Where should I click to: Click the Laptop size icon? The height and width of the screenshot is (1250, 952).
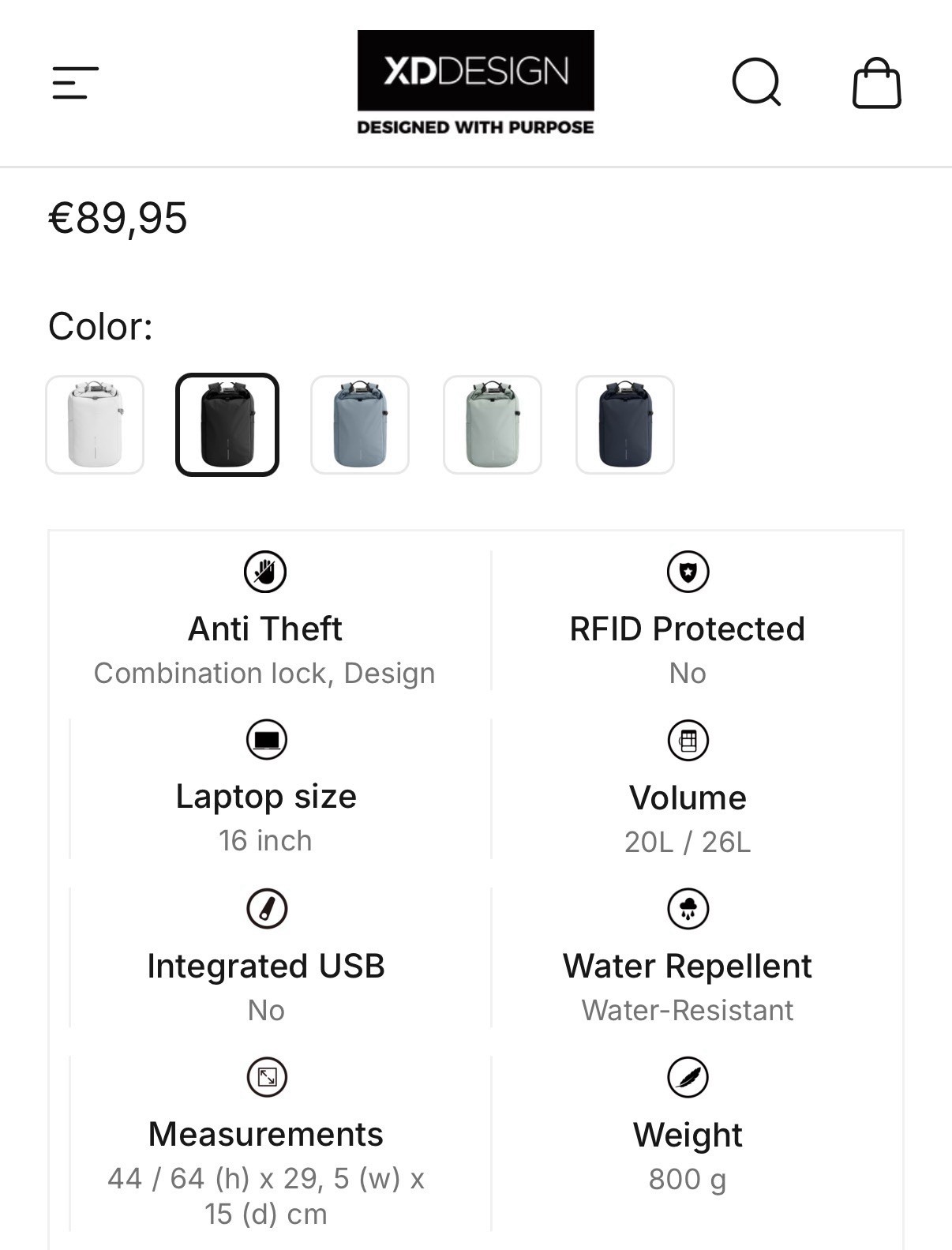tap(267, 740)
